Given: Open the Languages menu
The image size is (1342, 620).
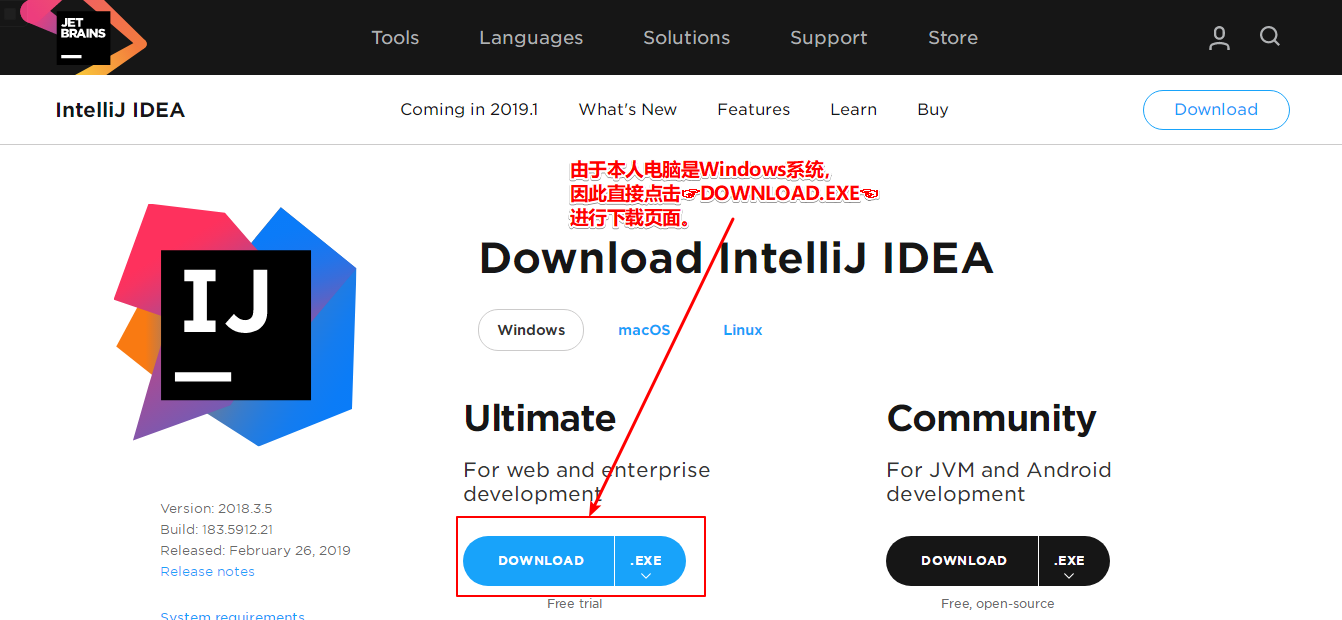Looking at the screenshot, I should point(530,37).
